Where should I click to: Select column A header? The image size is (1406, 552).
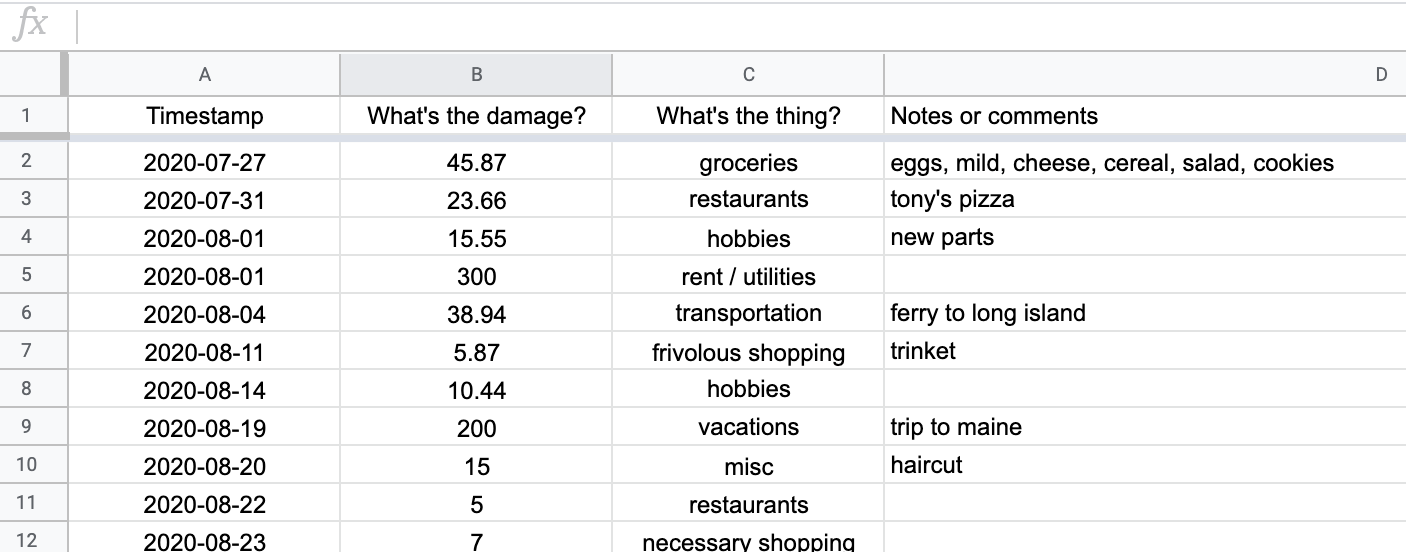tap(204, 74)
